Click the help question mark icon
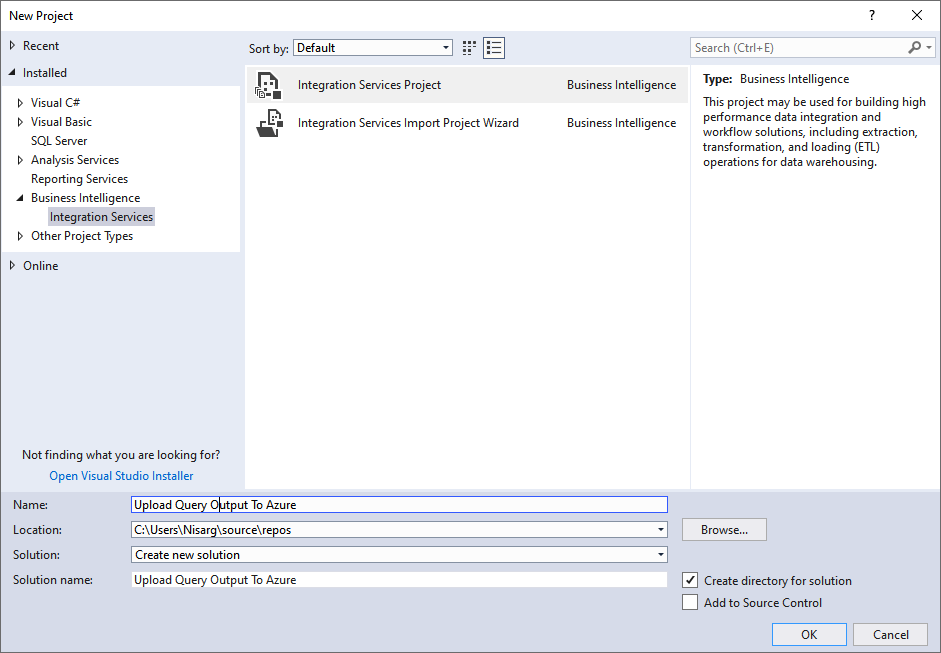The image size is (941, 653). [x=872, y=15]
